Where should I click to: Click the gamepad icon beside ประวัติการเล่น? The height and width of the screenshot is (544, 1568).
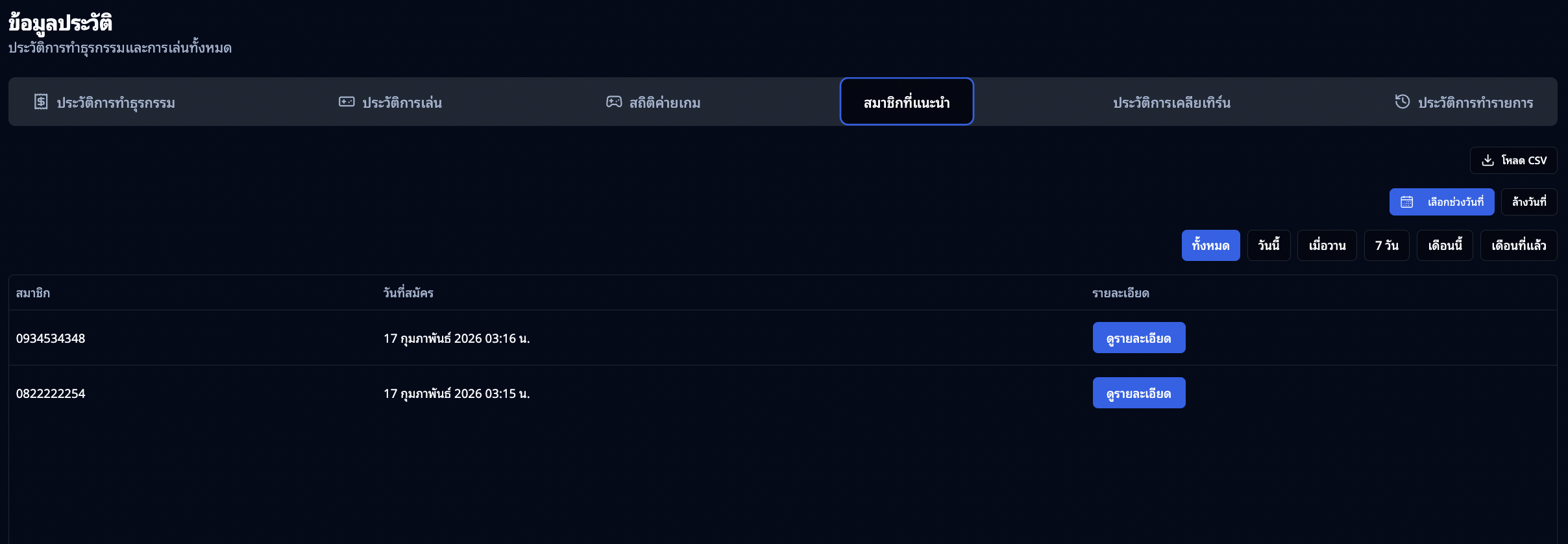tap(347, 102)
